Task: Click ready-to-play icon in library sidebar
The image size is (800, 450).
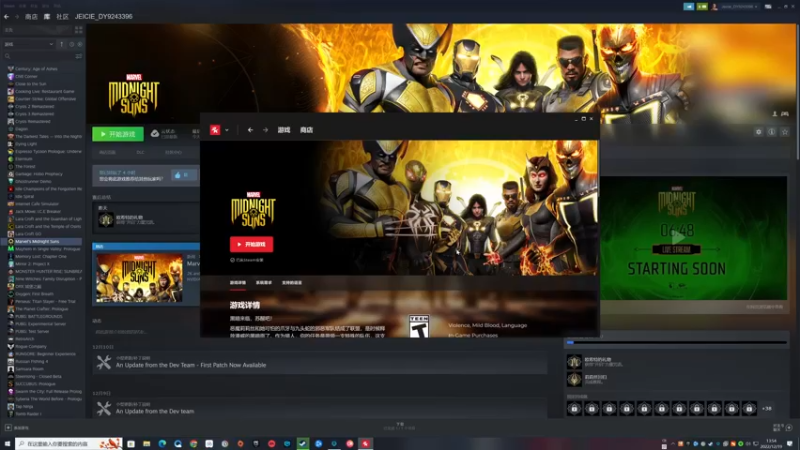Action: pos(80,44)
